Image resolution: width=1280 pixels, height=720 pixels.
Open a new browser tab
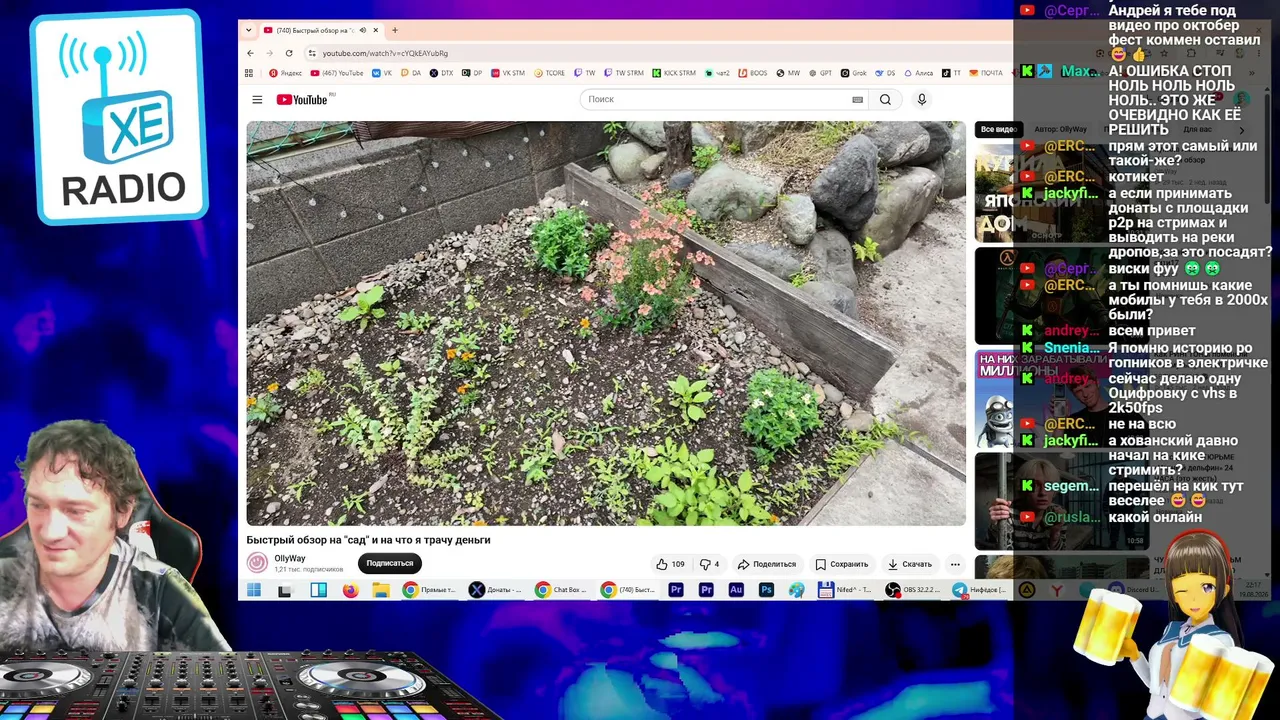point(394,30)
